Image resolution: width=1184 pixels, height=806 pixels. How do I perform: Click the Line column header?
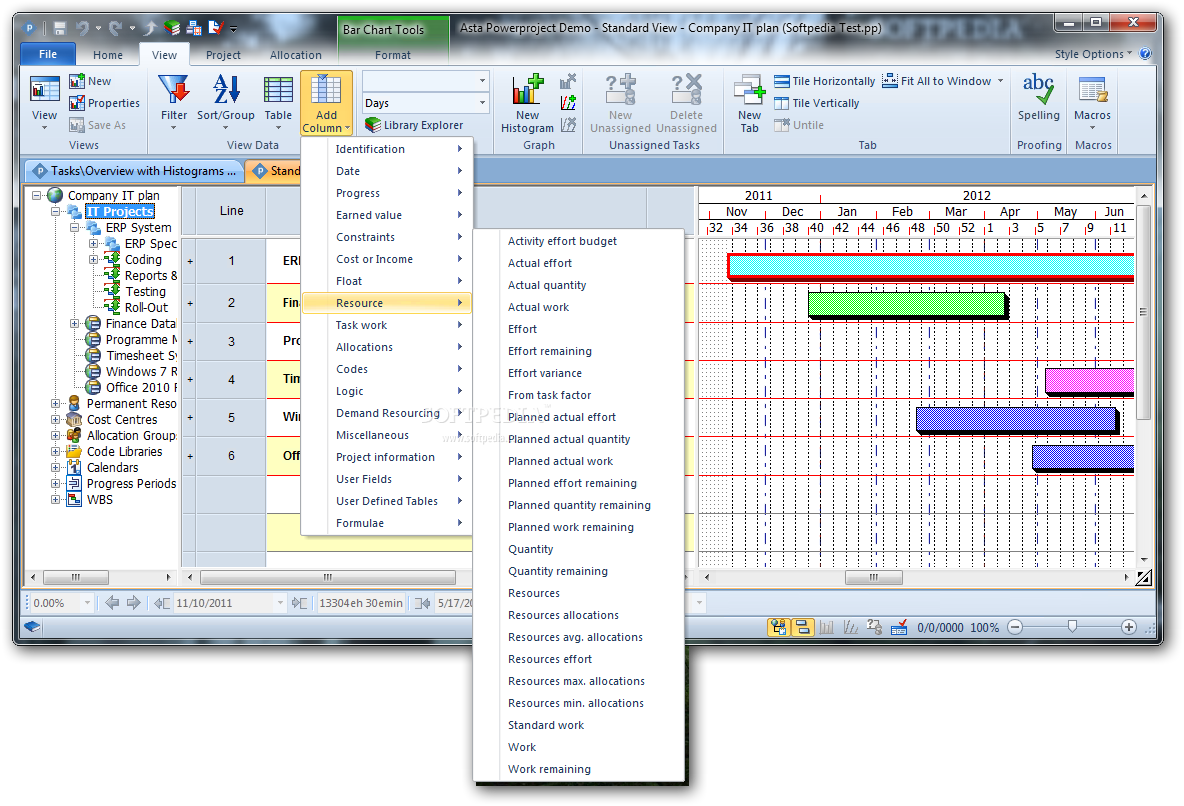point(231,211)
